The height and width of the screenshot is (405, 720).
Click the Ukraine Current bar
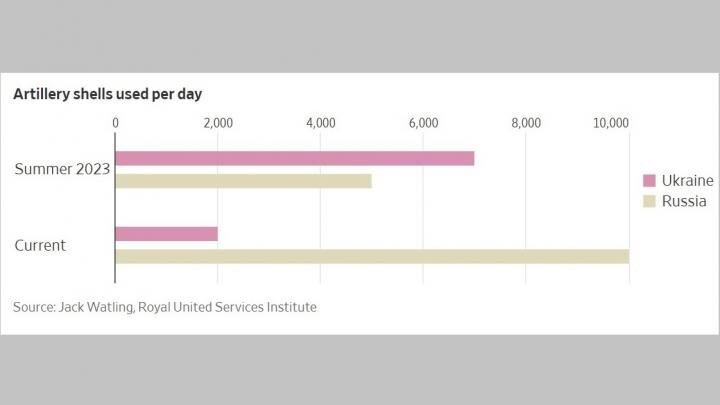click(x=166, y=234)
